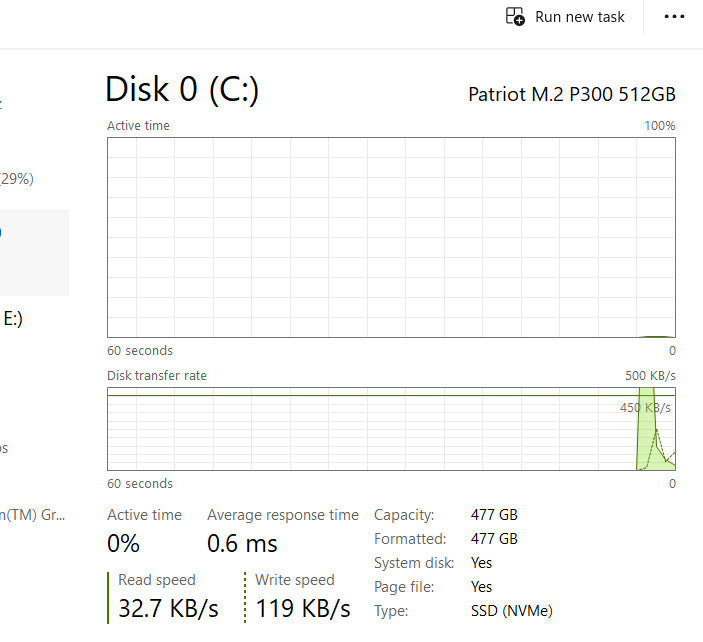
Task: Select the 32.7 KB/s read speed value
Action: pyautogui.click(x=168, y=607)
